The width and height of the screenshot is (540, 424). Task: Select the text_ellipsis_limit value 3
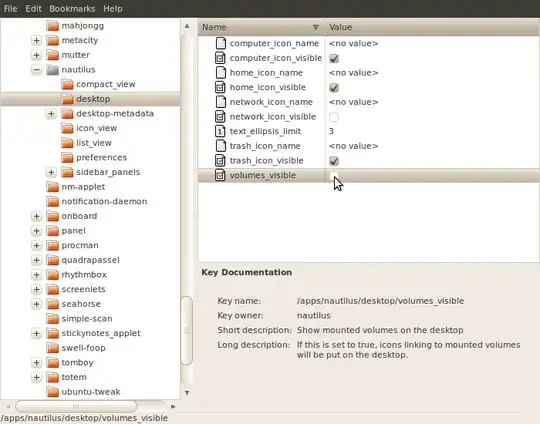click(331, 131)
